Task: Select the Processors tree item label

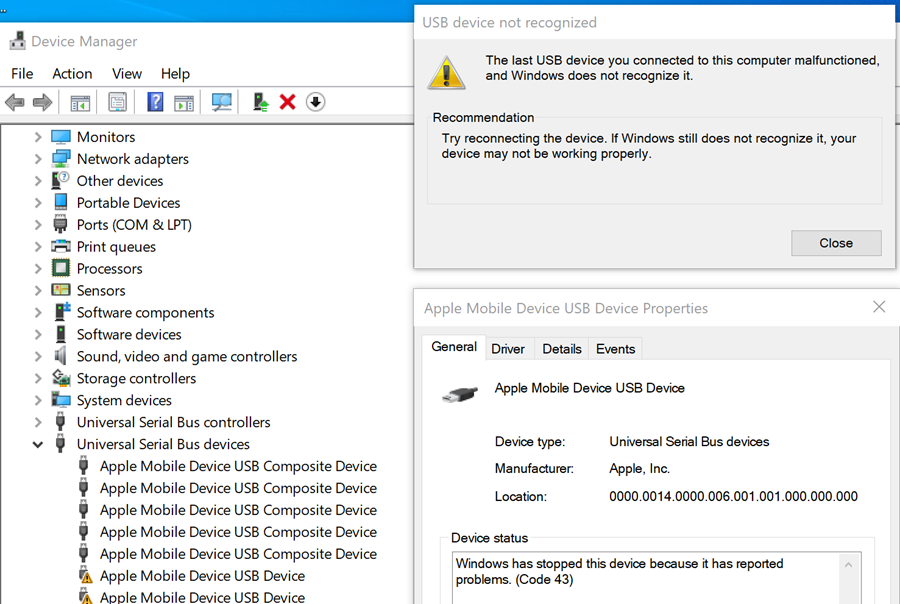Action: point(110,268)
